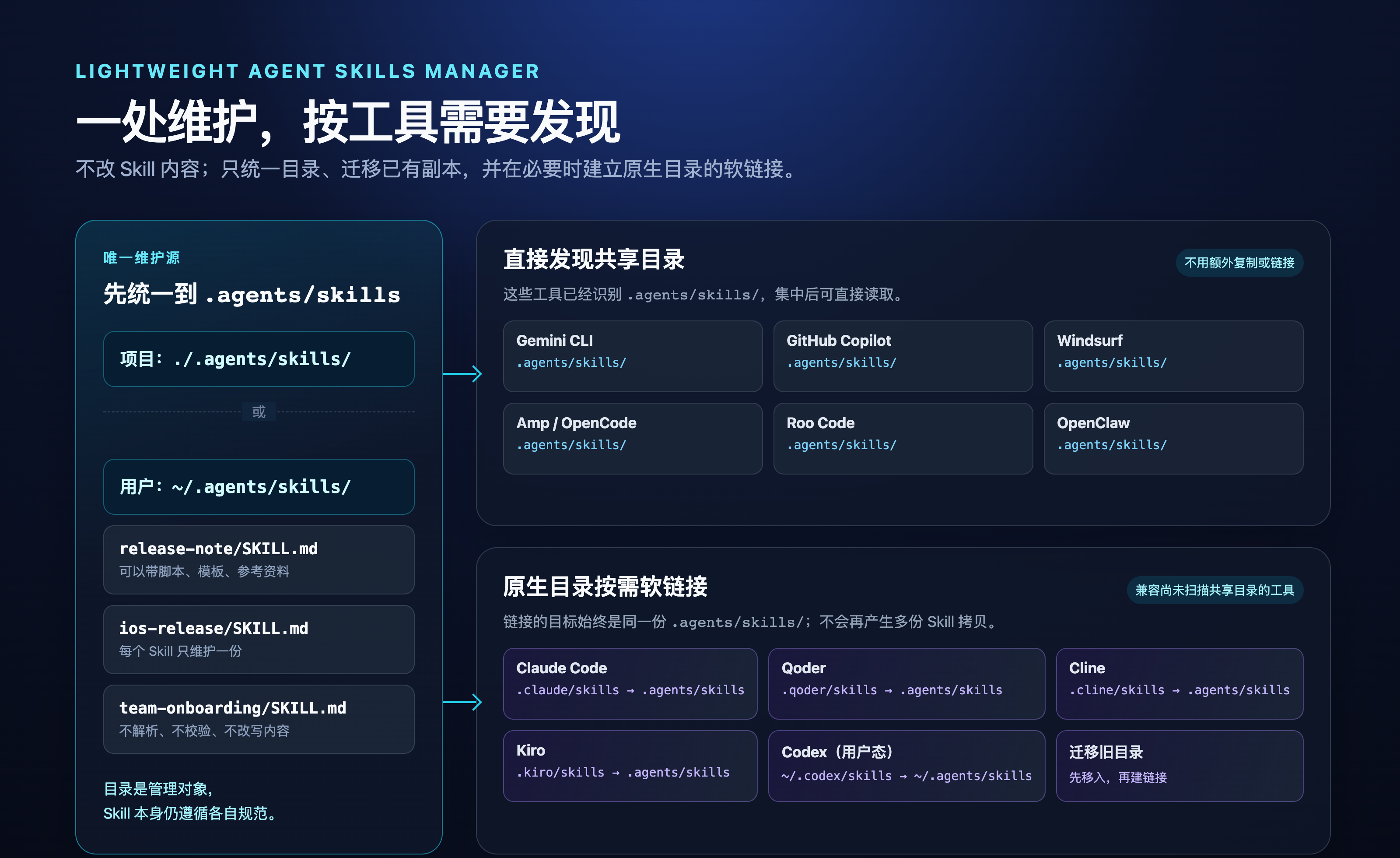The width and height of the screenshot is (1400, 858).
Task: Click the path .claude/skills → .agents/skills
Action: (x=630, y=690)
